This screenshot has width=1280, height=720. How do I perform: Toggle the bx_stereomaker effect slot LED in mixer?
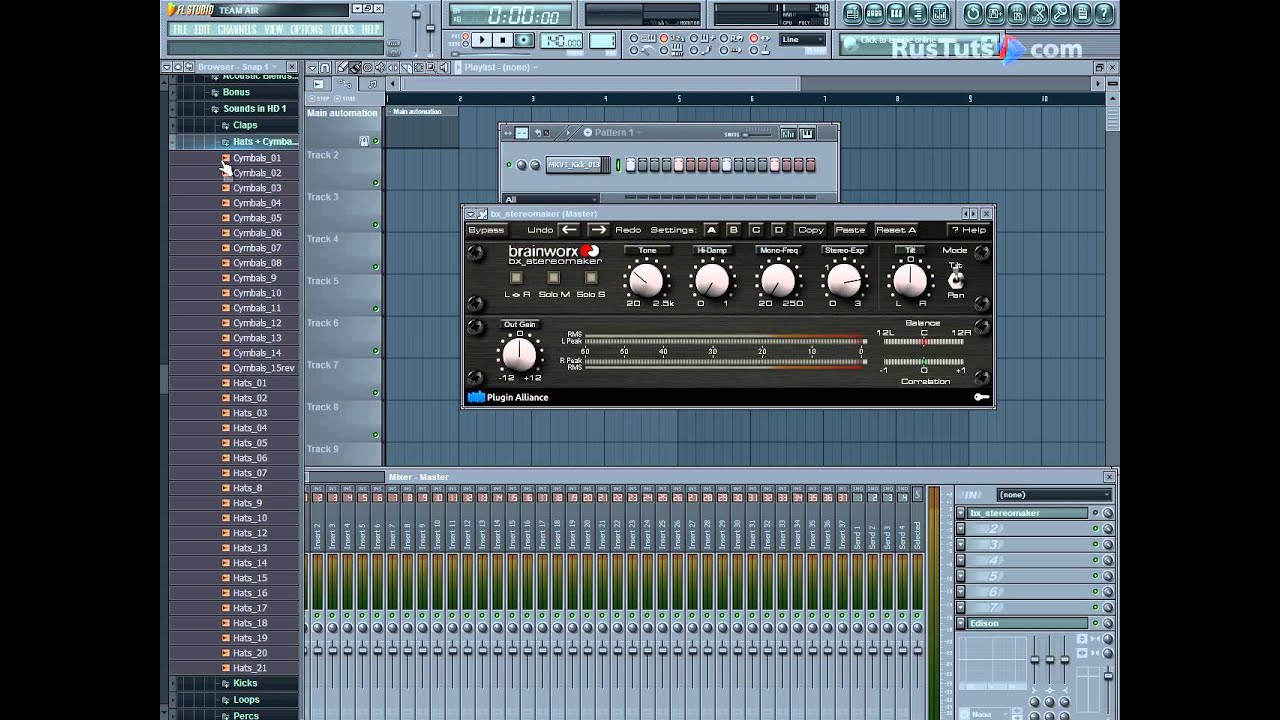[1095, 513]
